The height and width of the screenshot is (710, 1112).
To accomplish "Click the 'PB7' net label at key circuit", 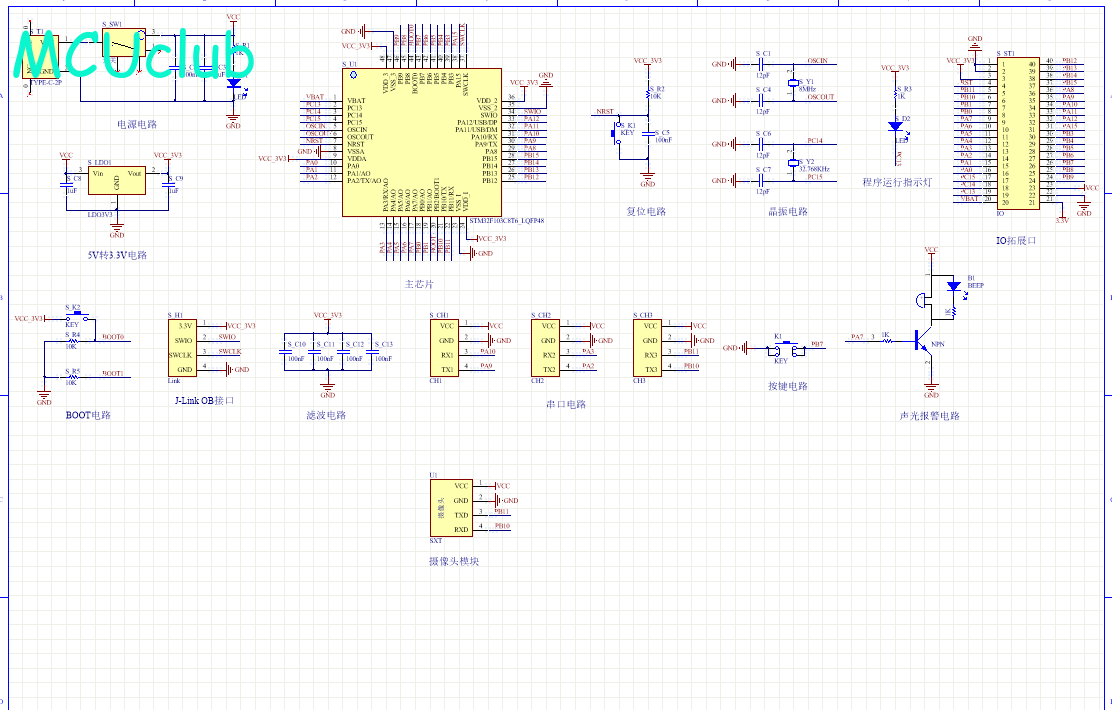I will 817,344.
